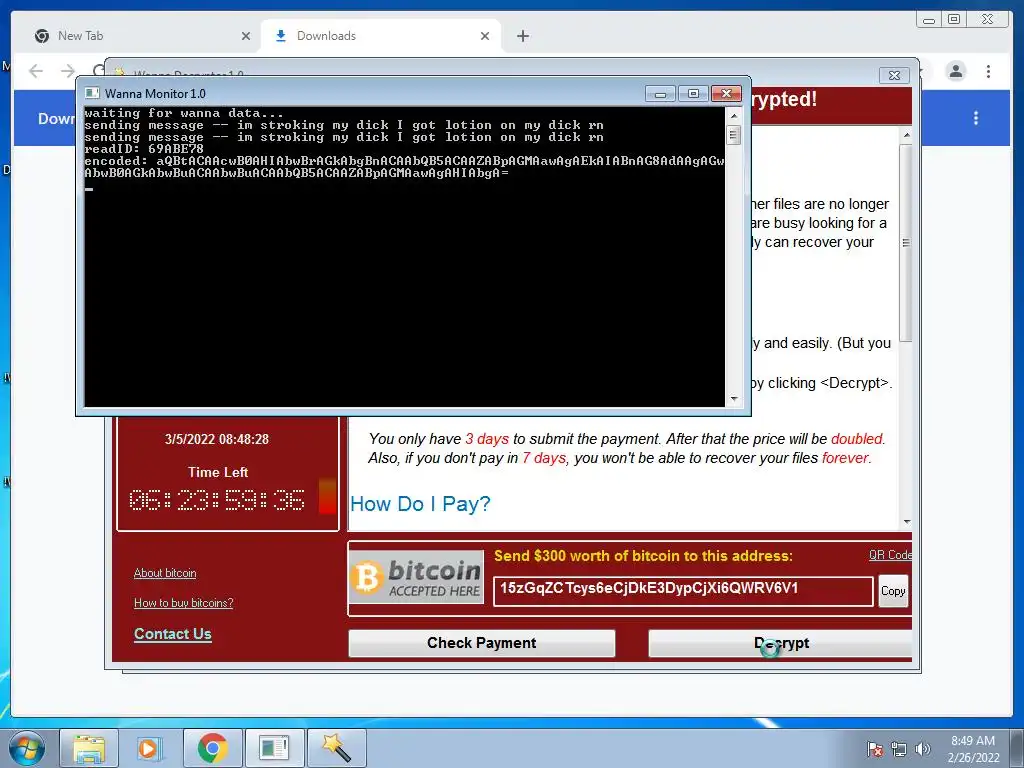Minimize the Wanna Monitor 1.0 window
1024x768 pixels.
660,94
